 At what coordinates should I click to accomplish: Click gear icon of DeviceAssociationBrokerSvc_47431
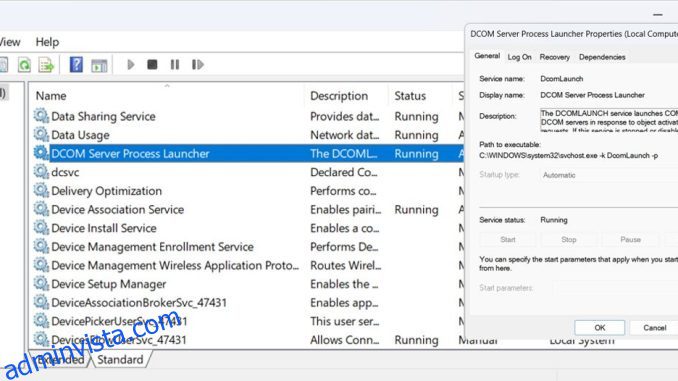(x=41, y=301)
